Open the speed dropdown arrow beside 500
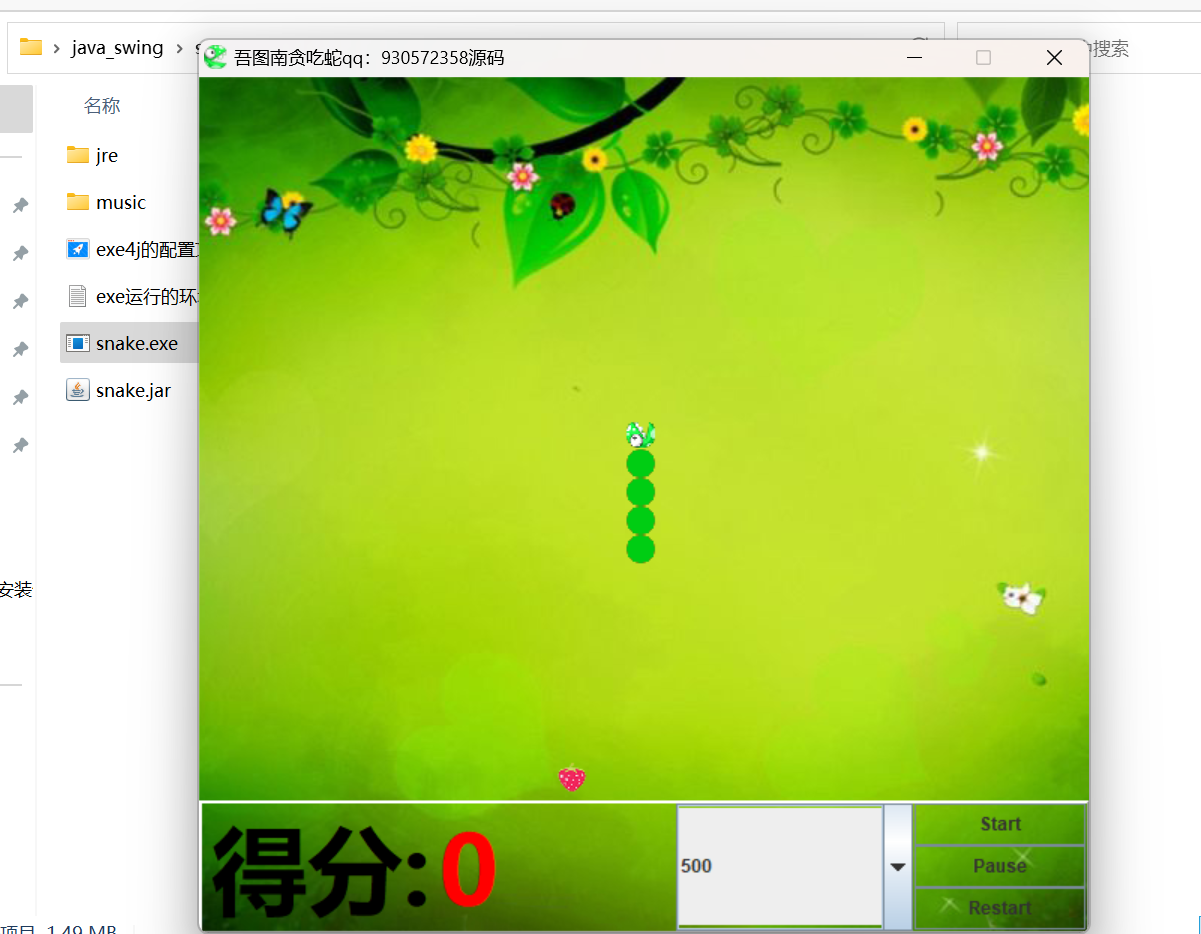1201x934 pixels. coord(897,866)
